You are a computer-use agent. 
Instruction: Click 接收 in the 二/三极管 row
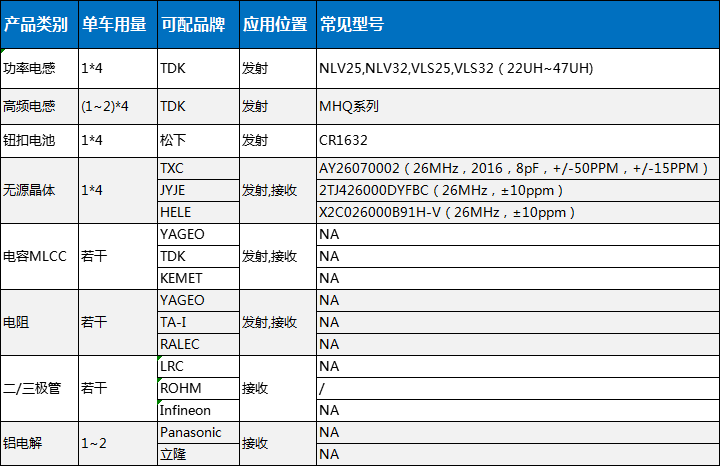(278, 388)
